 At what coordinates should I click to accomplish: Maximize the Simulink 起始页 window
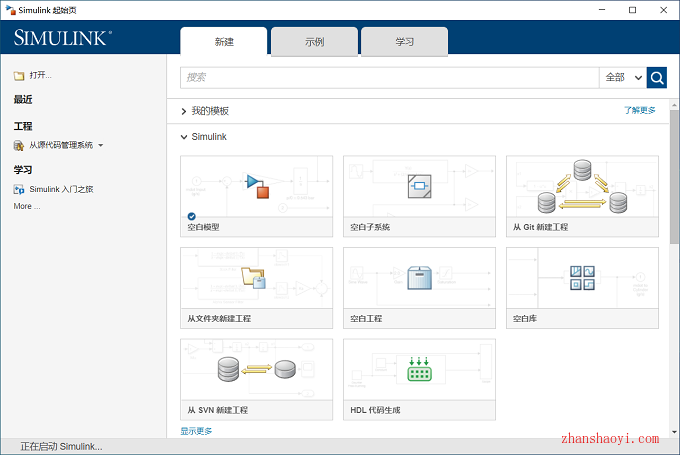[x=632, y=10]
